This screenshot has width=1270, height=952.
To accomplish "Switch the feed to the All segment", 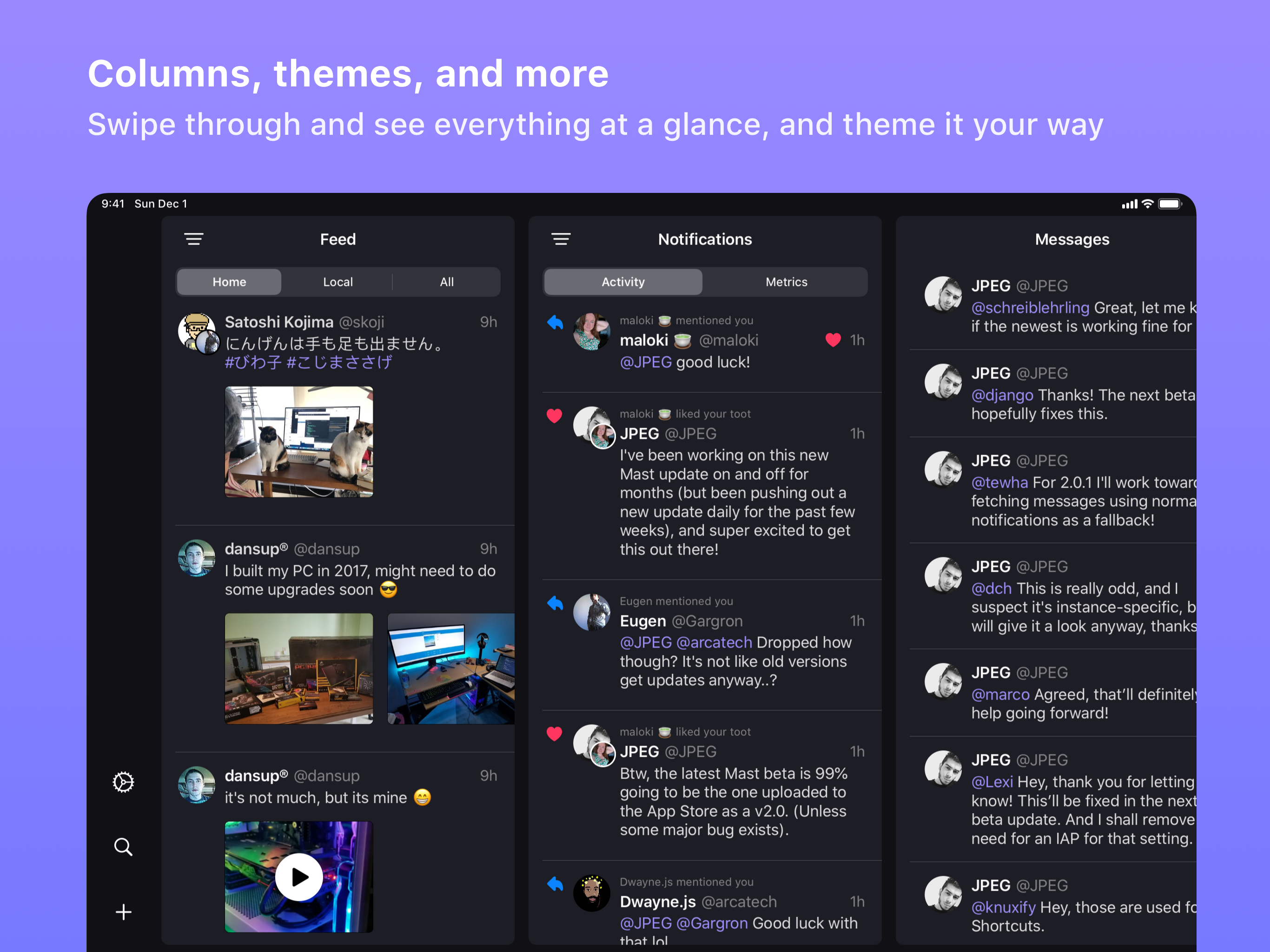I will click(447, 282).
